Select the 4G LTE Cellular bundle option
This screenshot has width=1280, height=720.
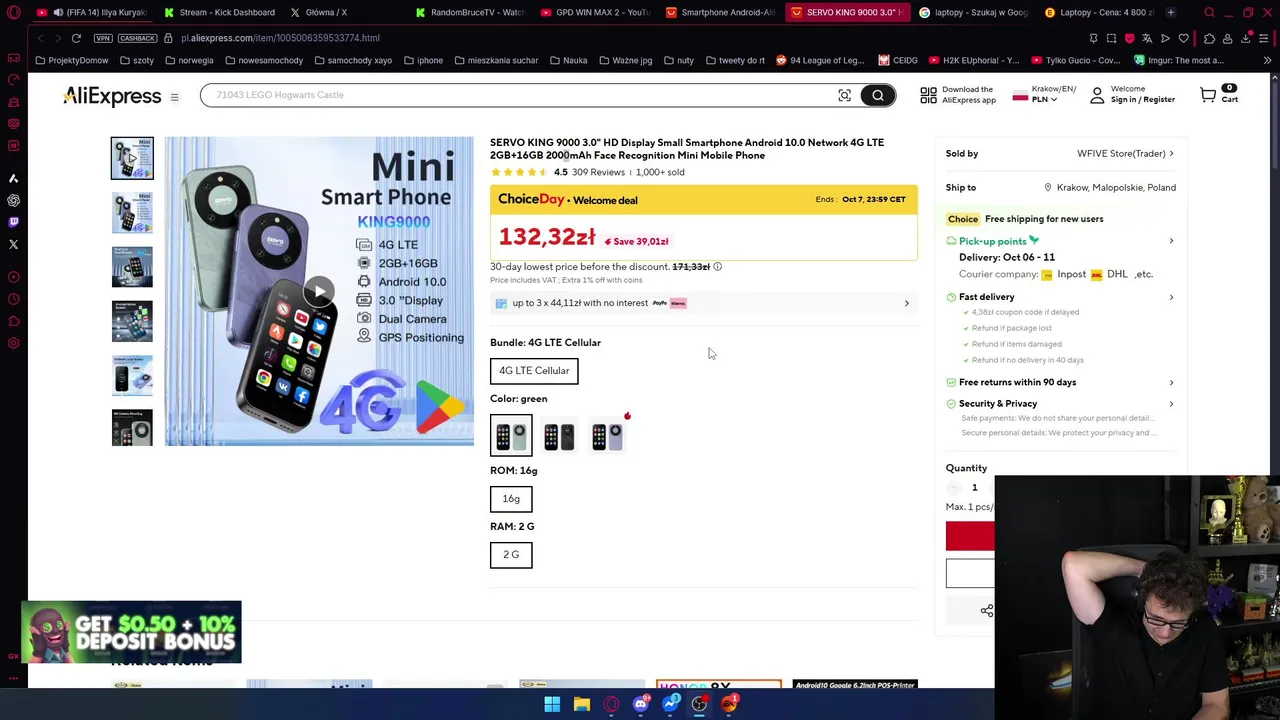click(x=534, y=371)
